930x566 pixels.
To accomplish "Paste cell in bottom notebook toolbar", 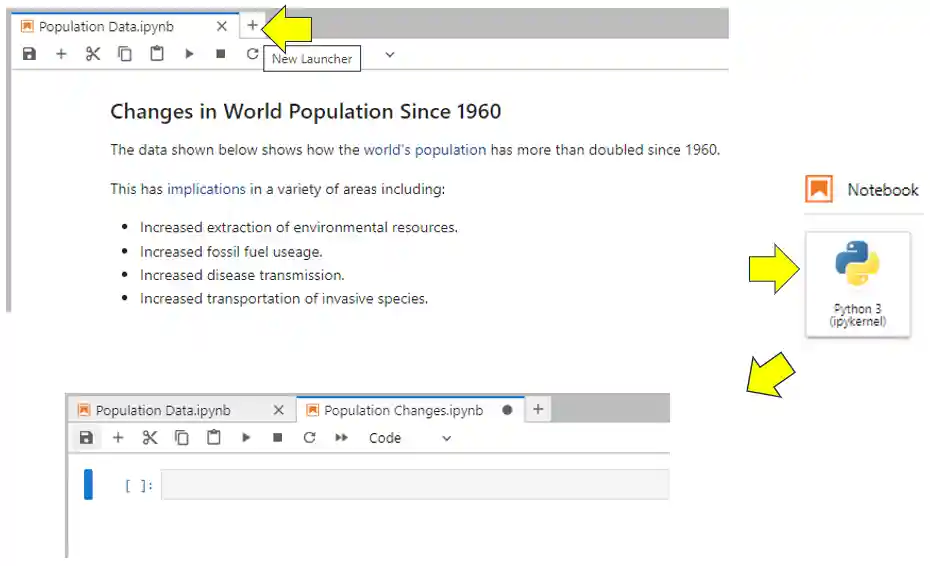I will click(x=214, y=437).
